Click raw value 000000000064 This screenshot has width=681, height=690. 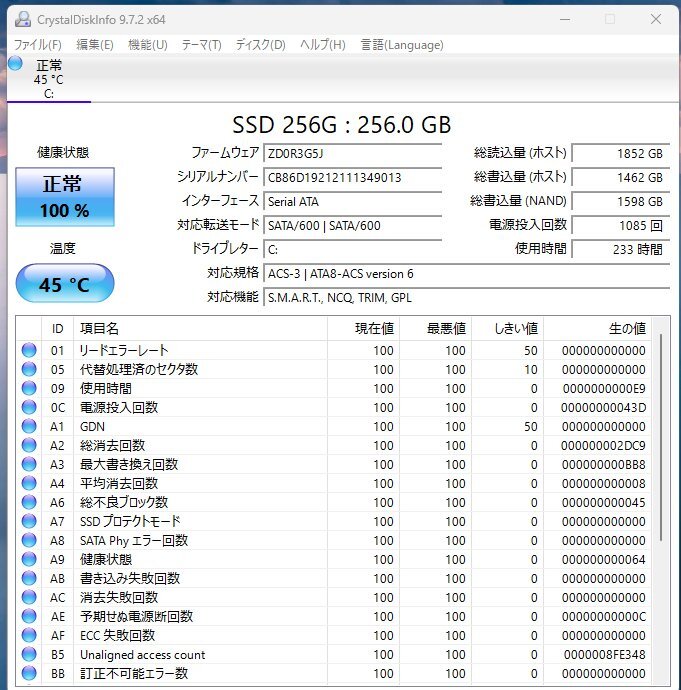604,559
